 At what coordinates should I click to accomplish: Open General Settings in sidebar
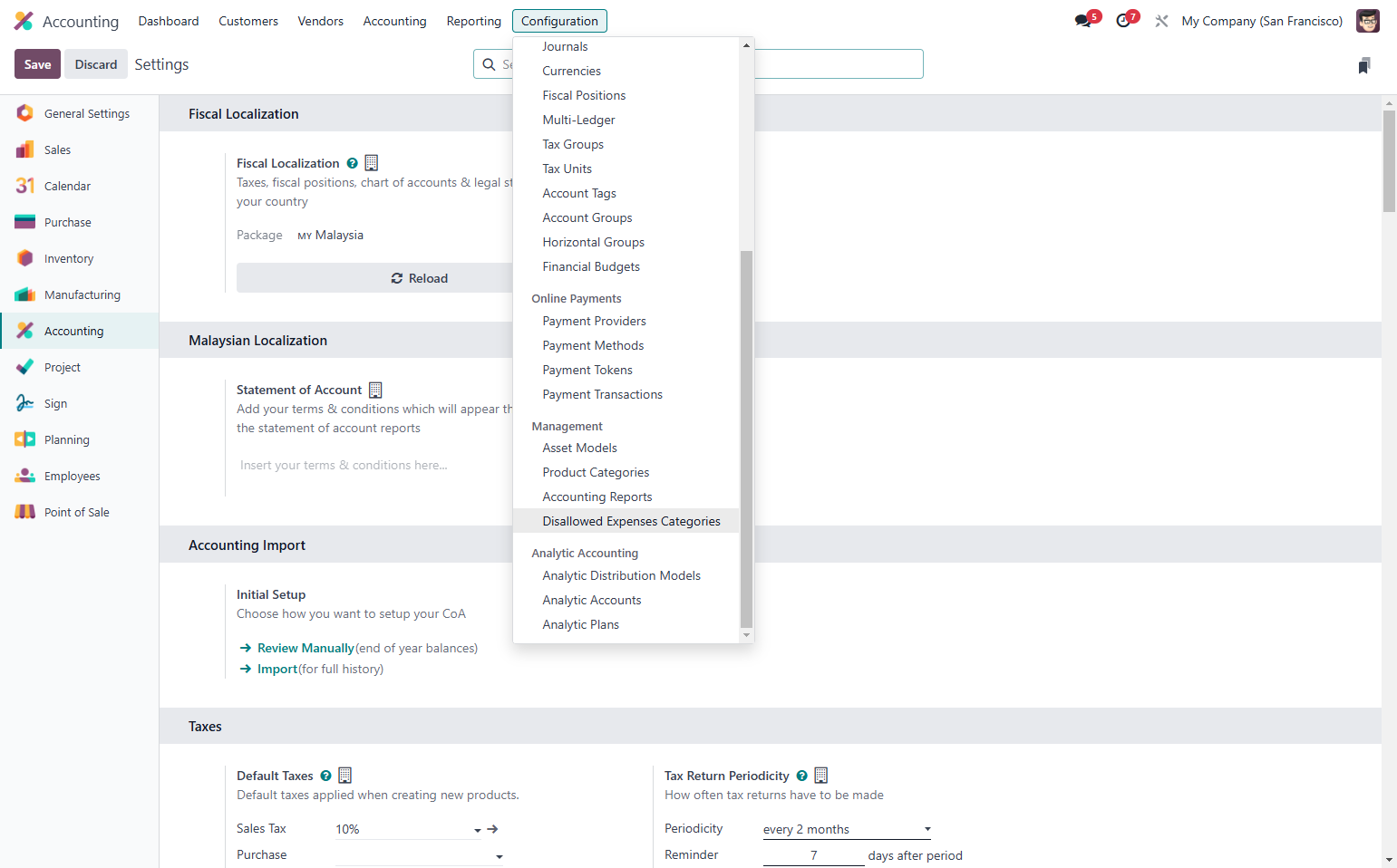(79, 113)
